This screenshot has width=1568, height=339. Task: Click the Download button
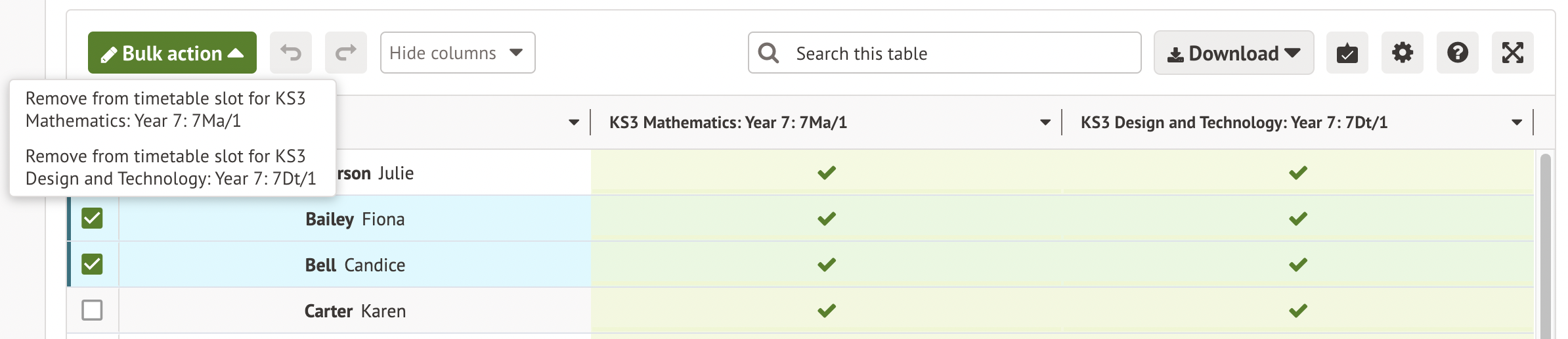pyautogui.click(x=1233, y=53)
